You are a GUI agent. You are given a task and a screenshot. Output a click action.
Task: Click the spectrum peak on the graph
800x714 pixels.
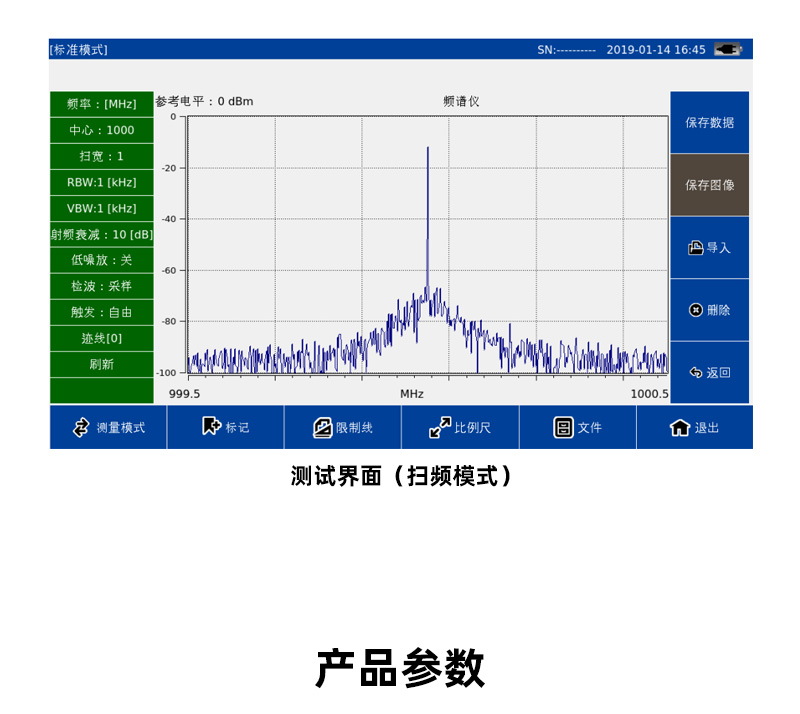pos(428,148)
